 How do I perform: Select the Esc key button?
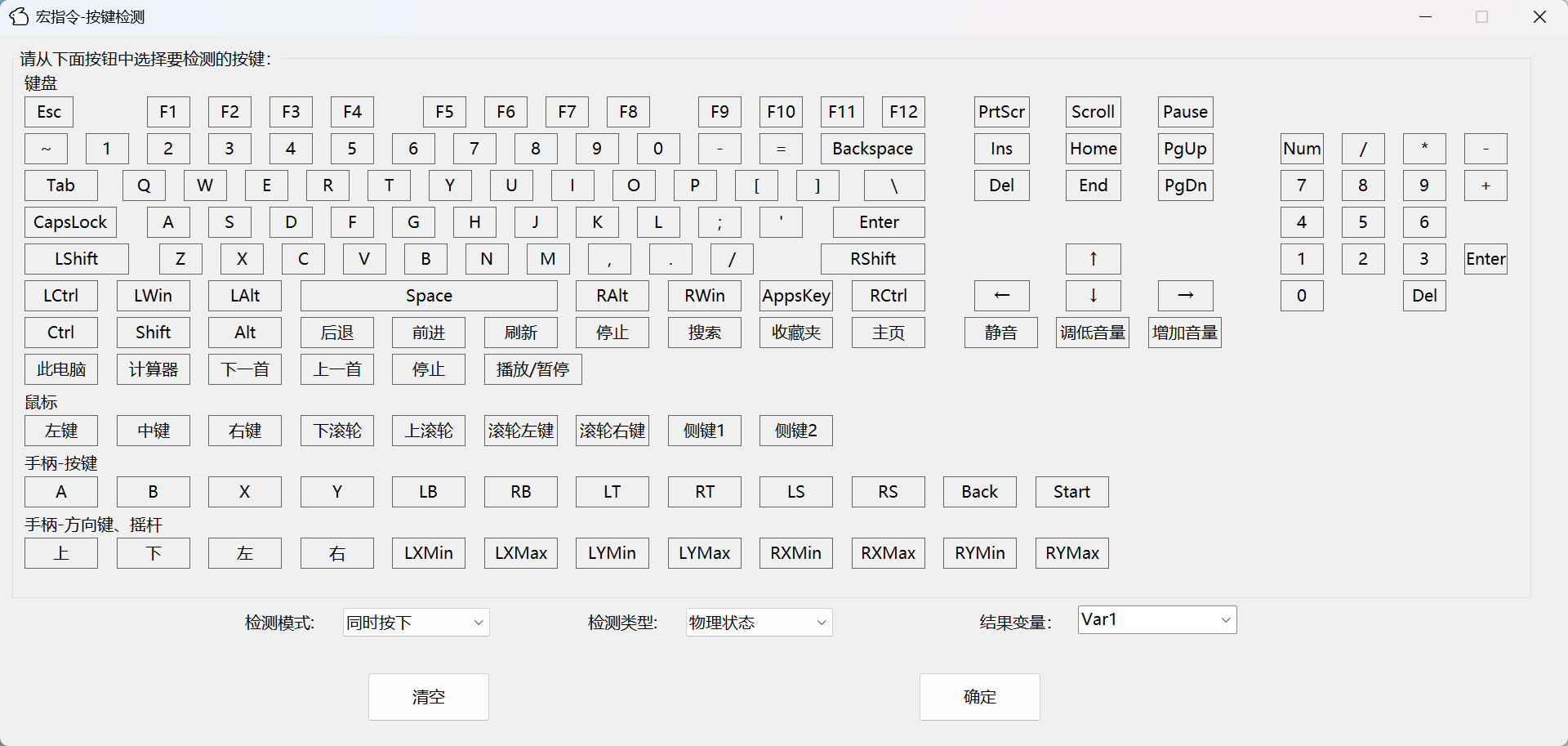(49, 112)
